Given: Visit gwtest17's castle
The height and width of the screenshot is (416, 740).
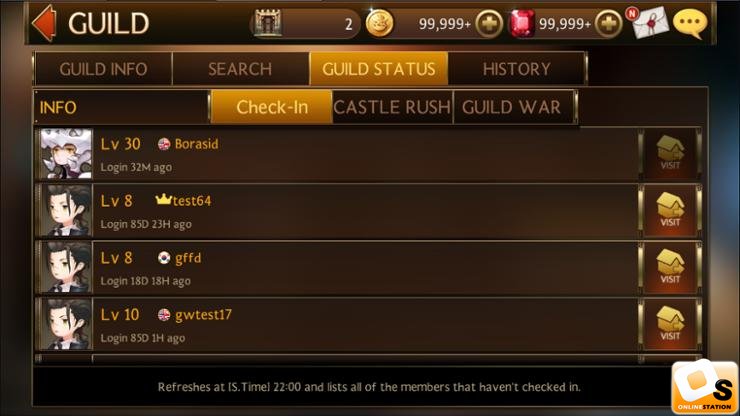Looking at the screenshot, I should [670, 324].
